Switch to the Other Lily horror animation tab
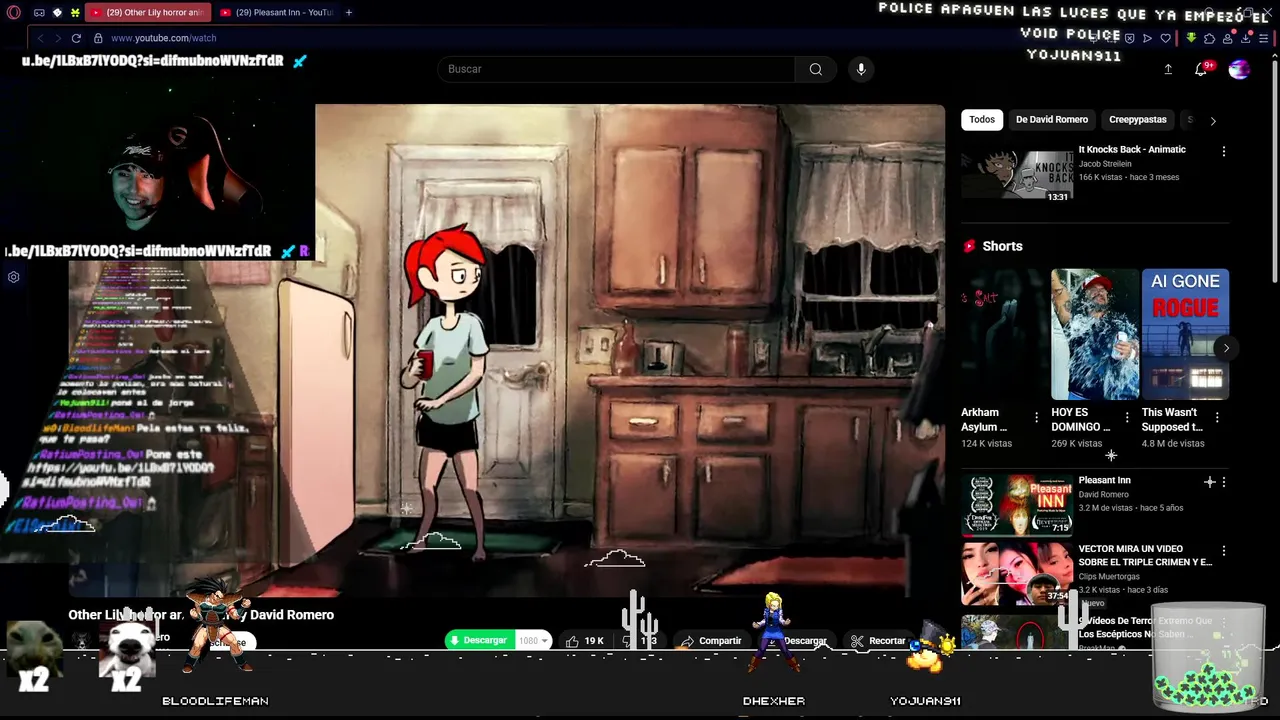The image size is (1280, 720). (x=147, y=13)
